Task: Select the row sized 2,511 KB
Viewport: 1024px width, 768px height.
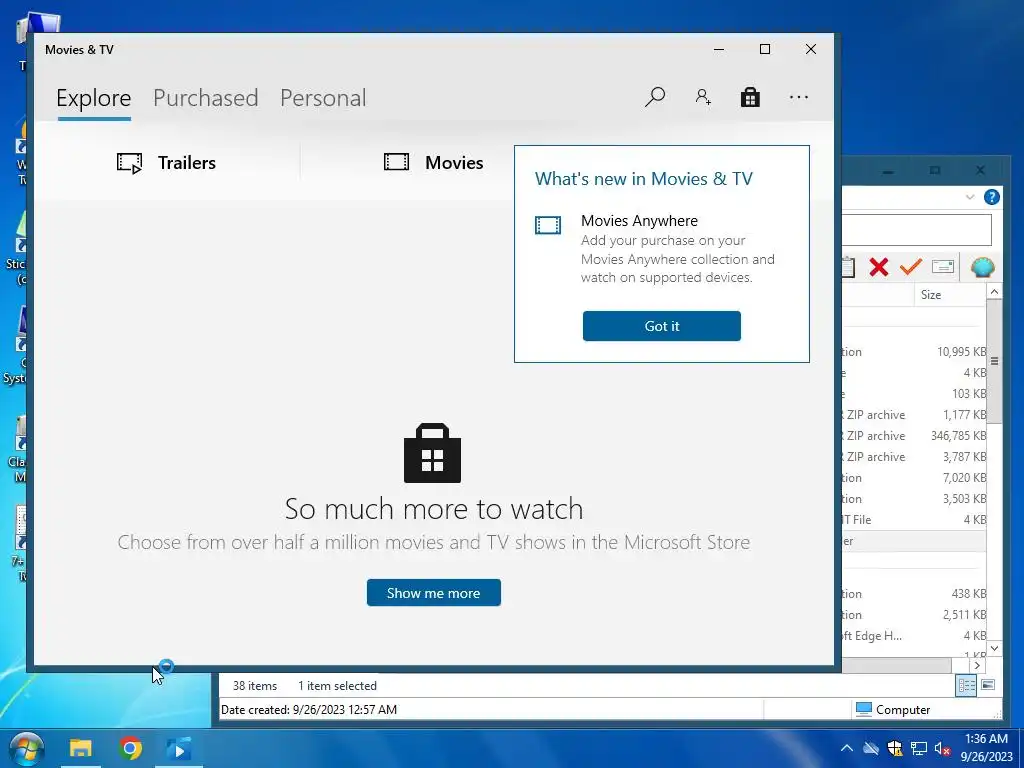Action: pyautogui.click(x=914, y=615)
